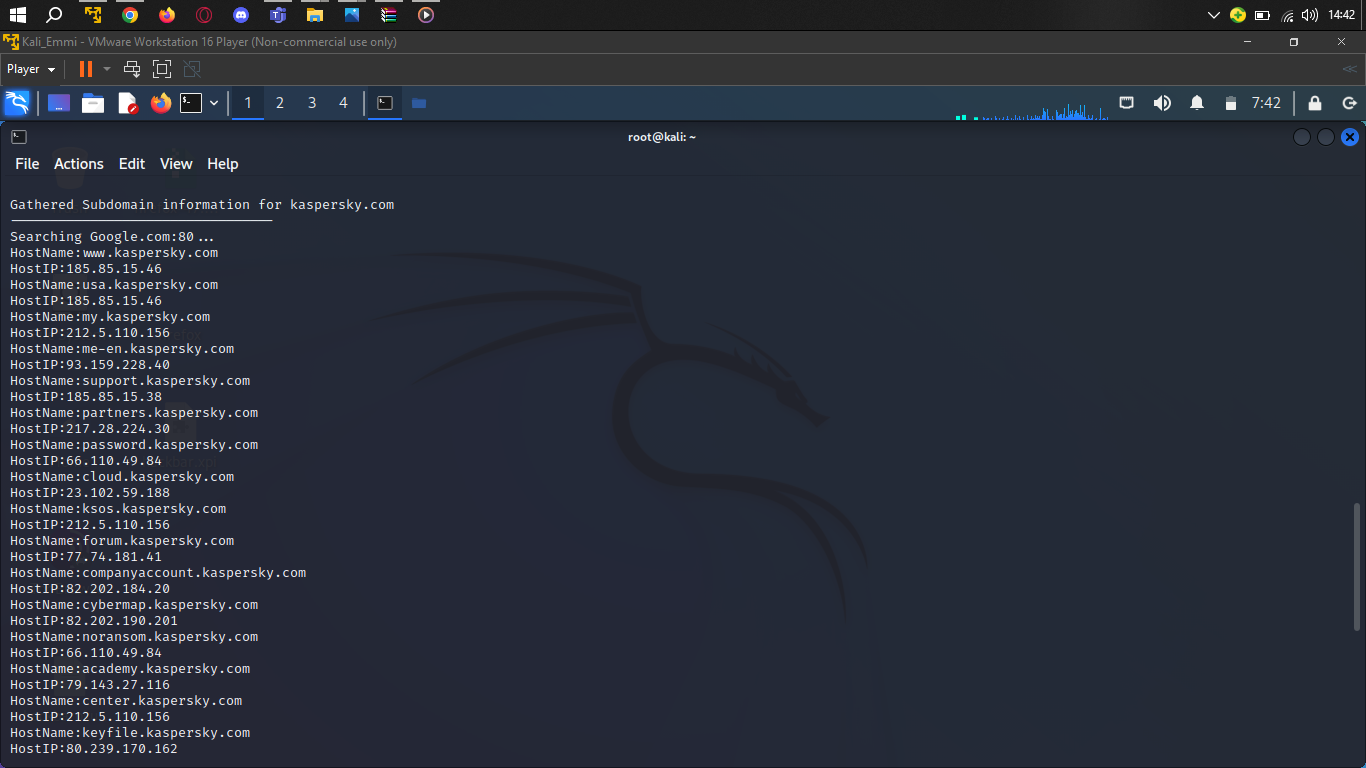The image size is (1366, 768).
Task: Click the Kali power manager battery icon
Action: (1231, 103)
